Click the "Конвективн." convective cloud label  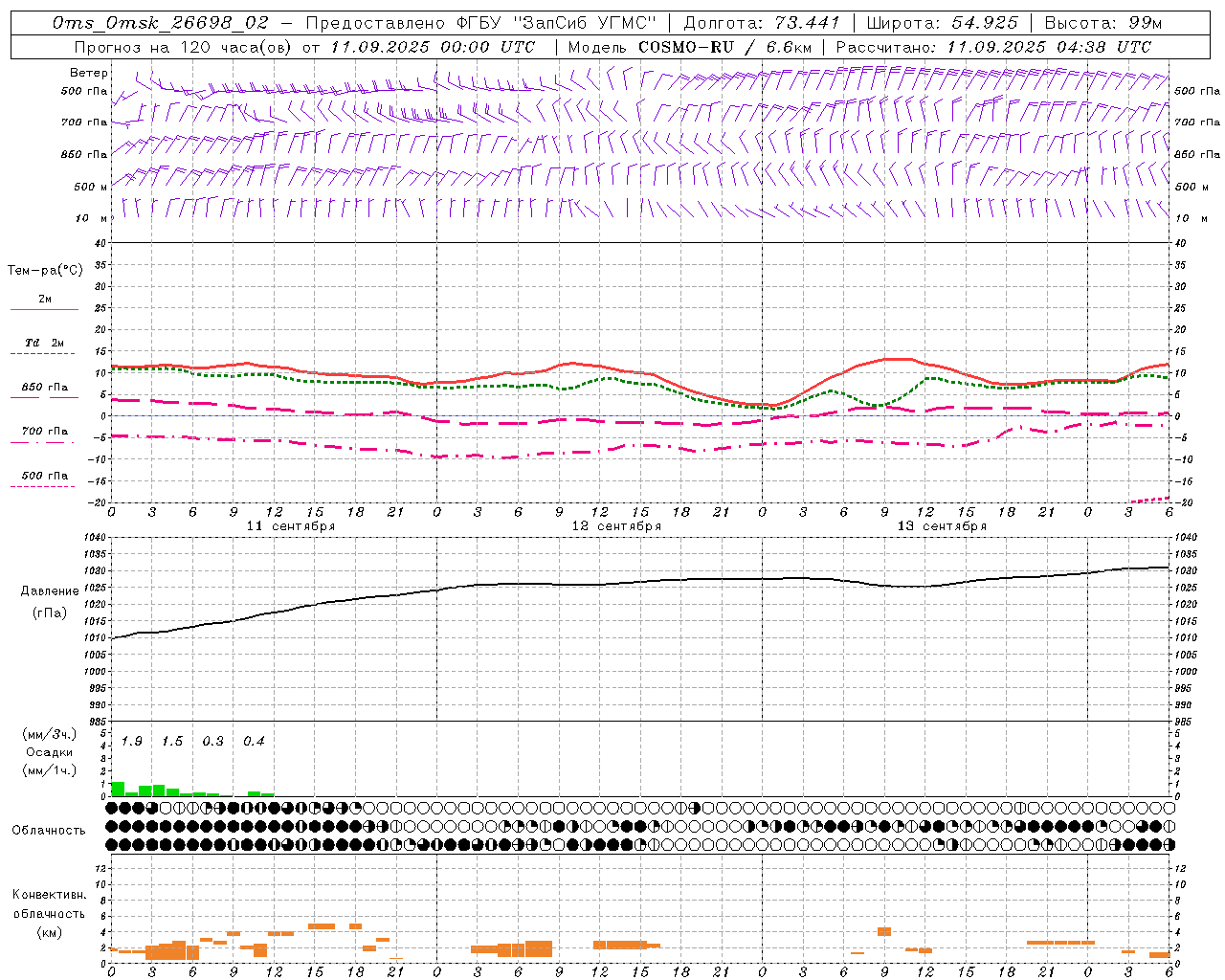point(49,895)
